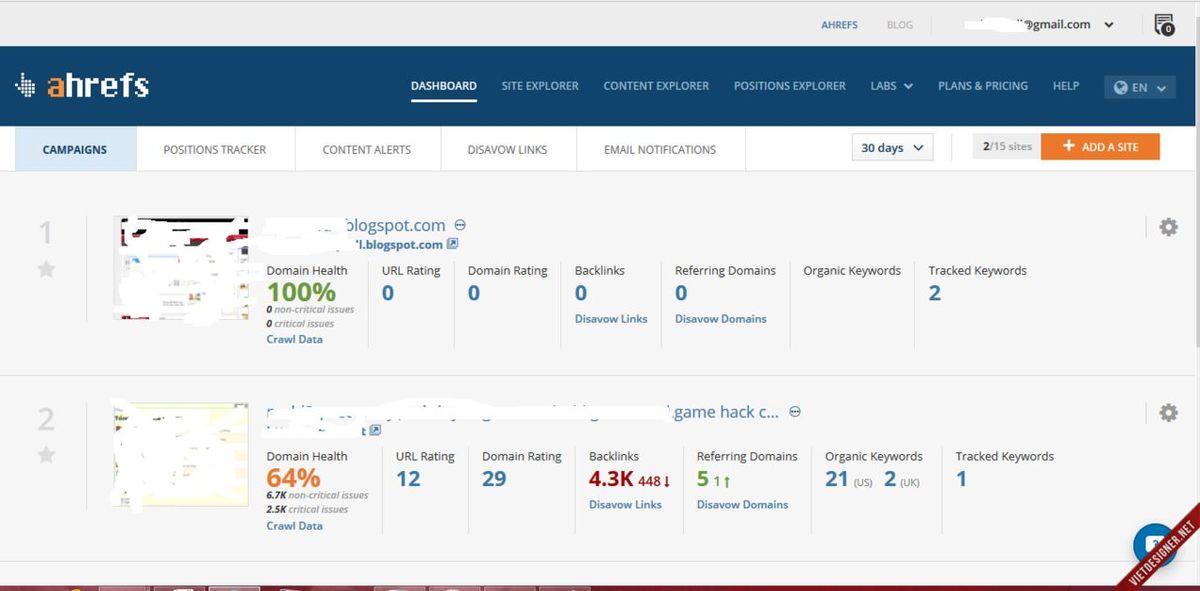Switch to DISAVOW LINKS tab
Image resolution: width=1200 pixels, height=591 pixels.
coord(507,149)
